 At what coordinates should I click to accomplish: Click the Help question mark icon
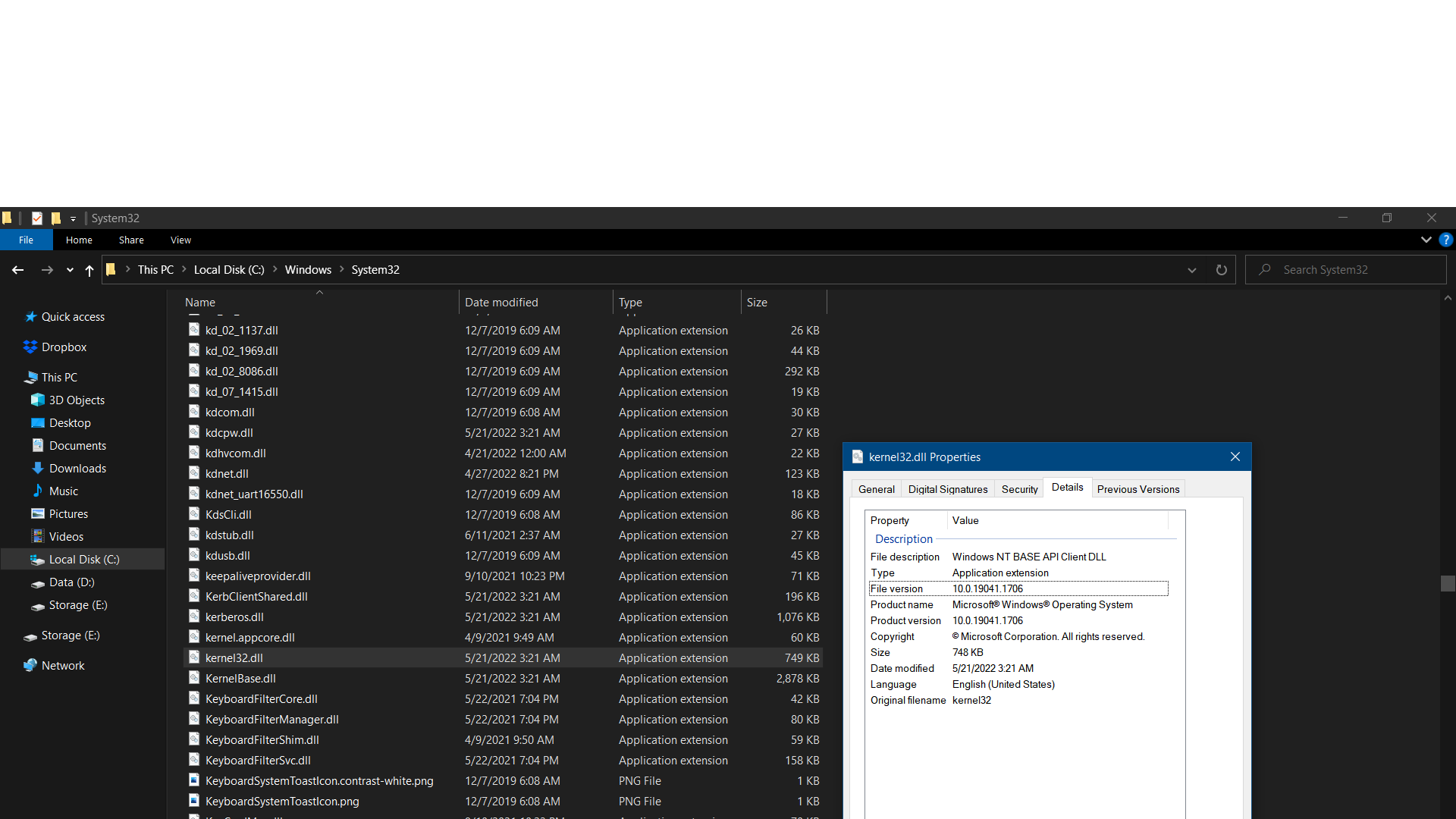[1446, 239]
